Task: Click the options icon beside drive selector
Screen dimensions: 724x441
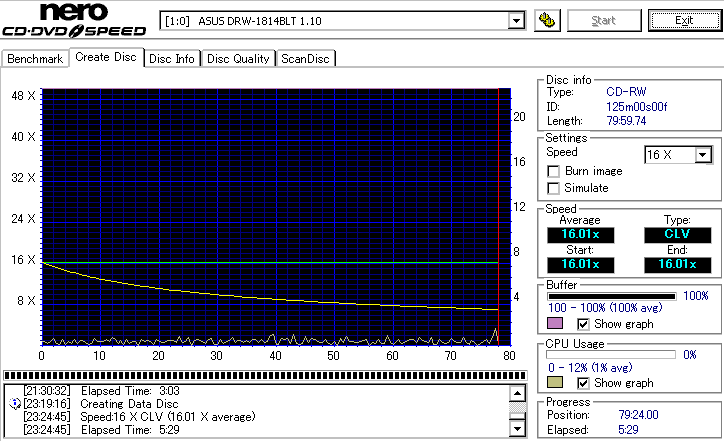Action: pos(546,21)
